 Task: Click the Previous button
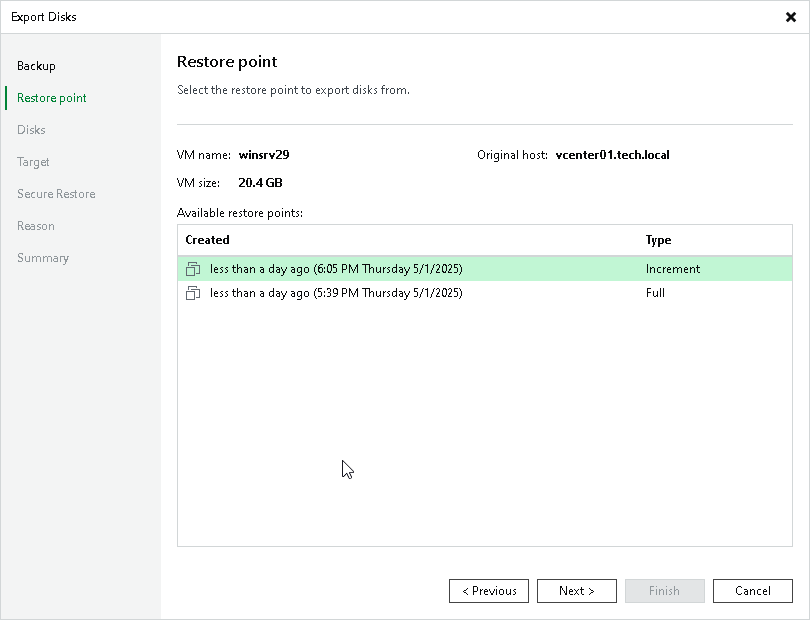click(489, 590)
